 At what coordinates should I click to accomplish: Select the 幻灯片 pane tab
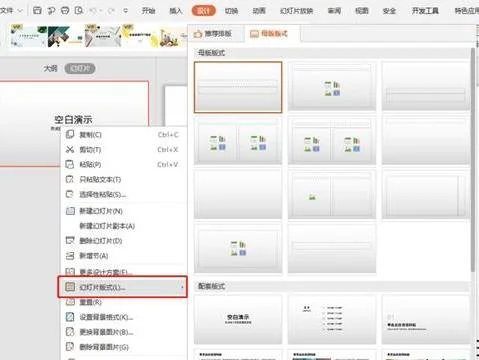(80, 68)
